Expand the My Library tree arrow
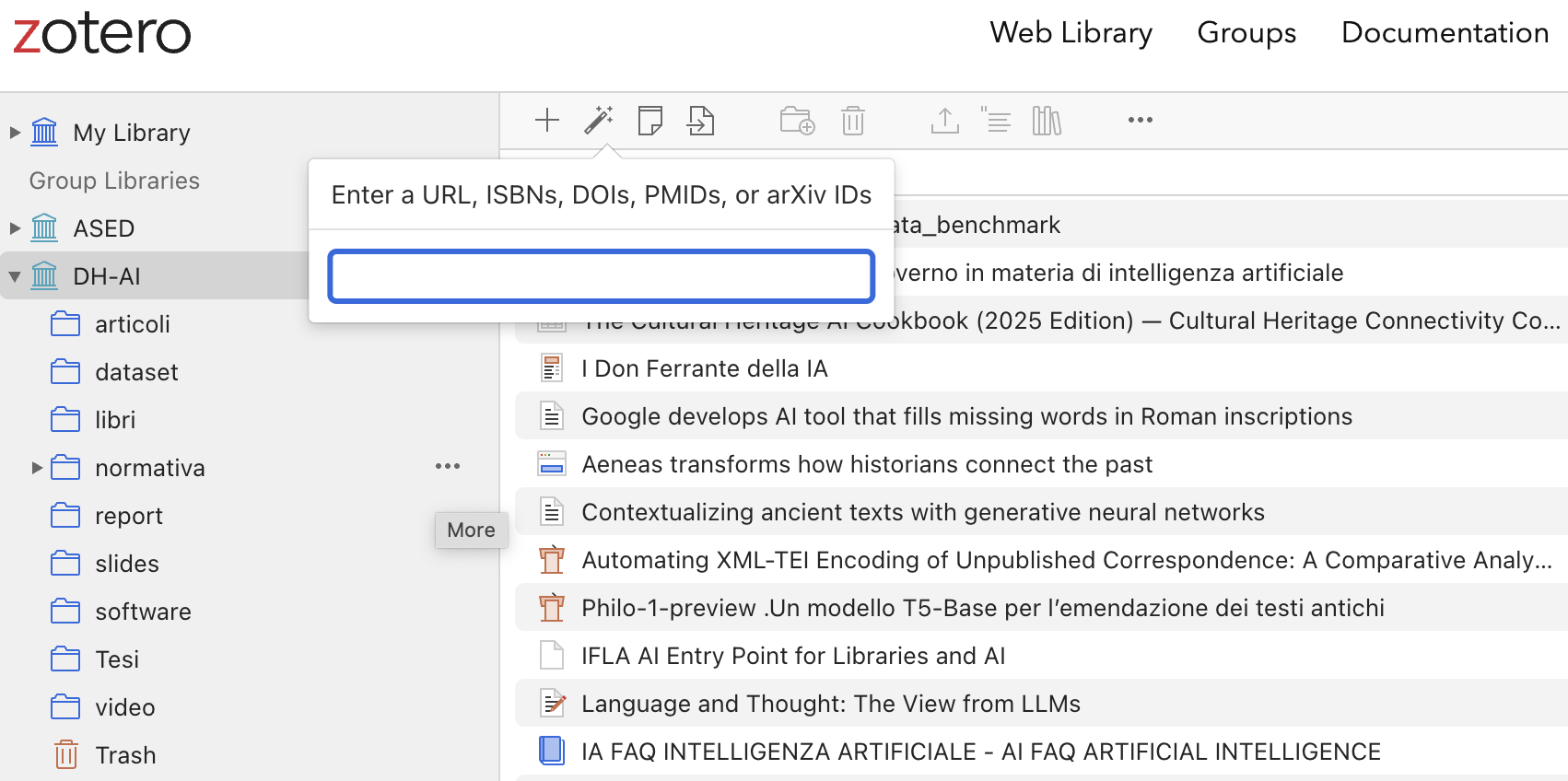Screen dimensions: 1568x781 pyautogui.click(x=15, y=132)
